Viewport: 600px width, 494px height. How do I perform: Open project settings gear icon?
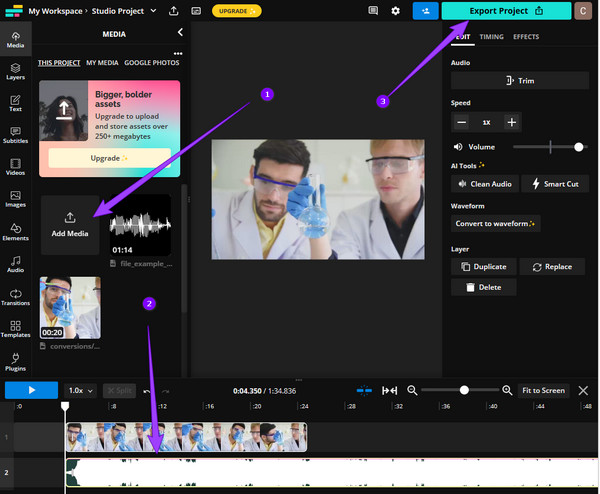point(396,11)
